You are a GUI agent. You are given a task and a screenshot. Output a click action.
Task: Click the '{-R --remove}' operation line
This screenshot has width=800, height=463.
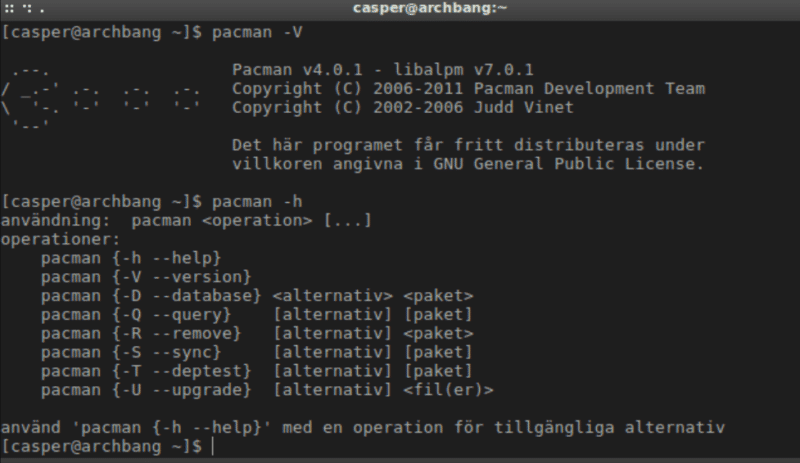pyautogui.click(x=257, y=333)
